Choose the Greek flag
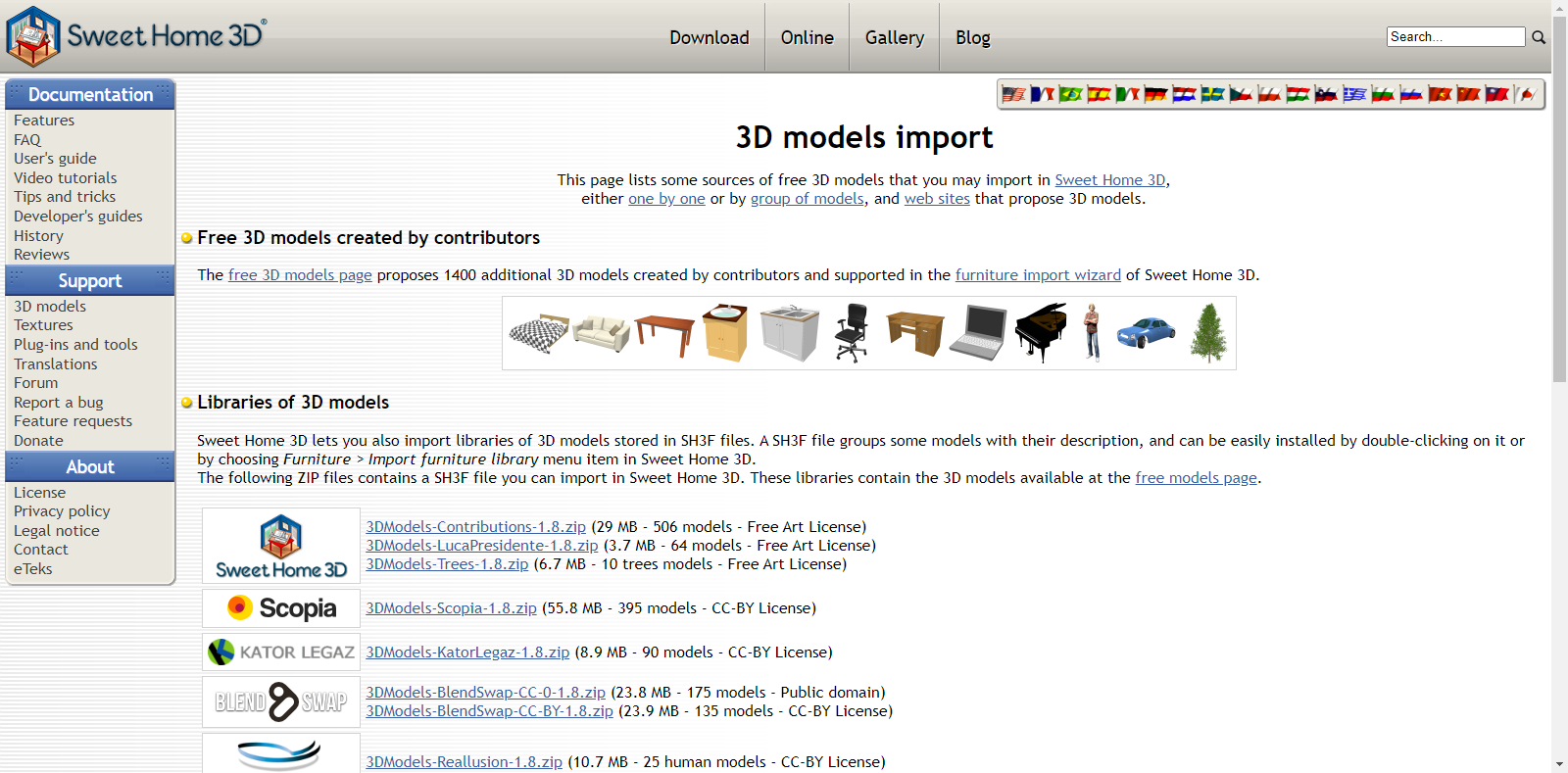This screenshot has width=1568, height=773. click(x=1355, y=94)
